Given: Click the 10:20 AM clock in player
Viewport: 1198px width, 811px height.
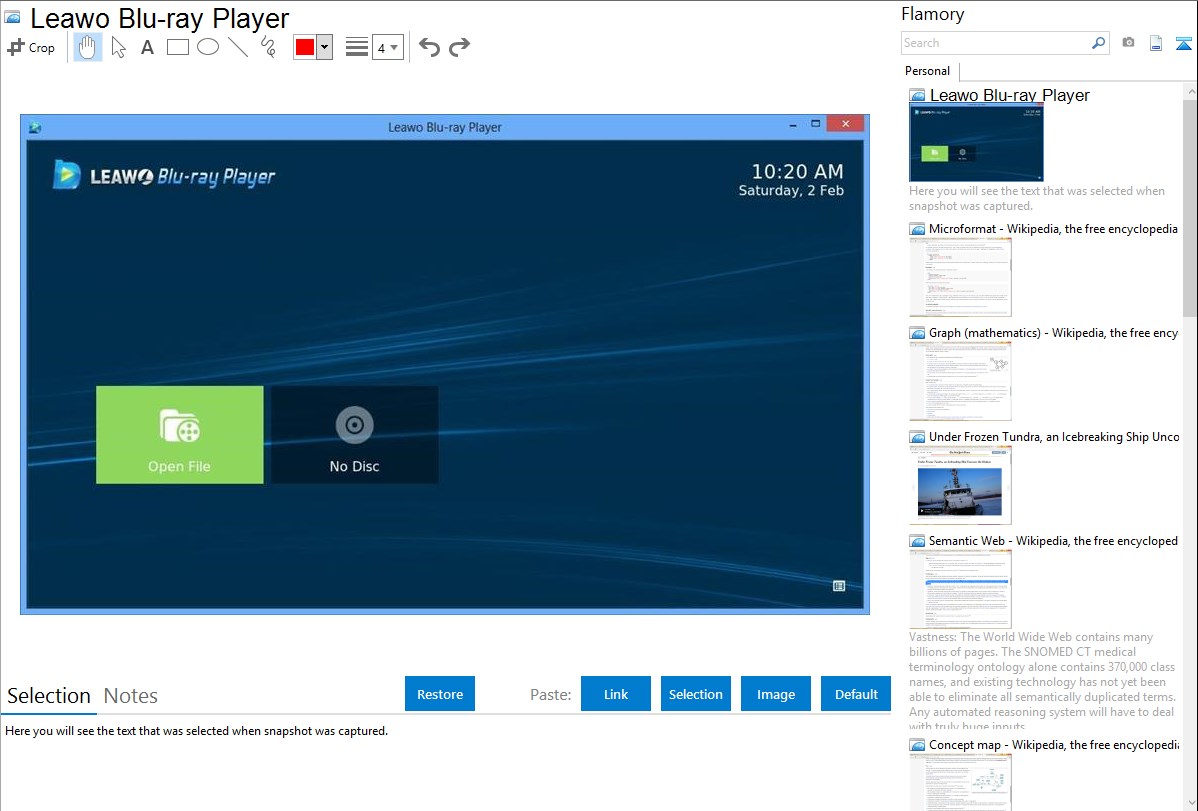Looking at the screenshot, I should (798, 171).
